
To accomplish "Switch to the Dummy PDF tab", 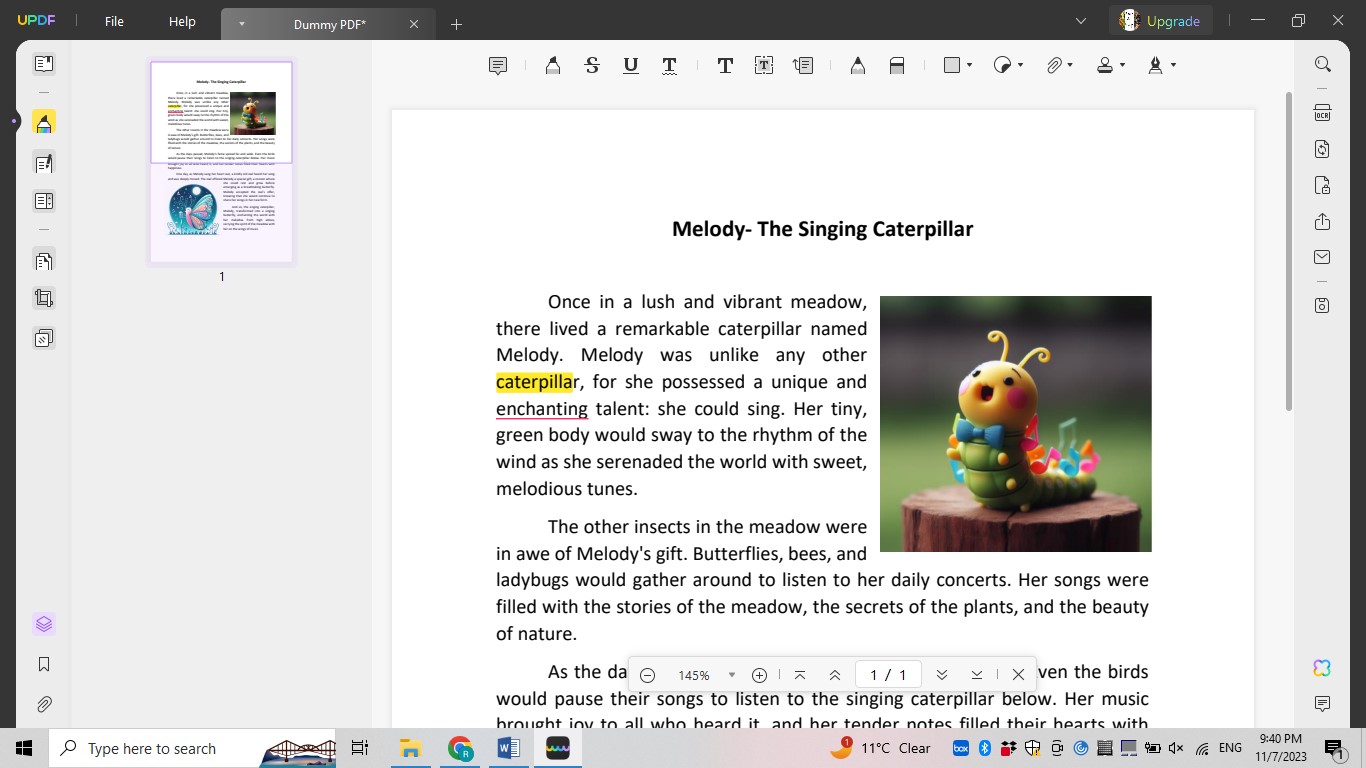I will (x=330, y=24).
